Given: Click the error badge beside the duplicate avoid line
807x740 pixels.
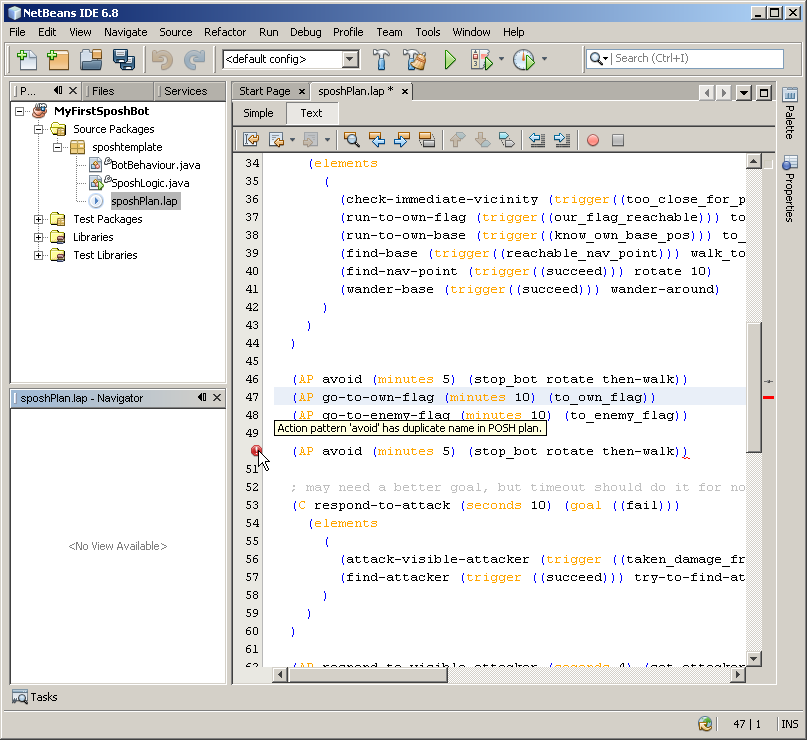Looking at the screenshot, I should tap(256, 451).
